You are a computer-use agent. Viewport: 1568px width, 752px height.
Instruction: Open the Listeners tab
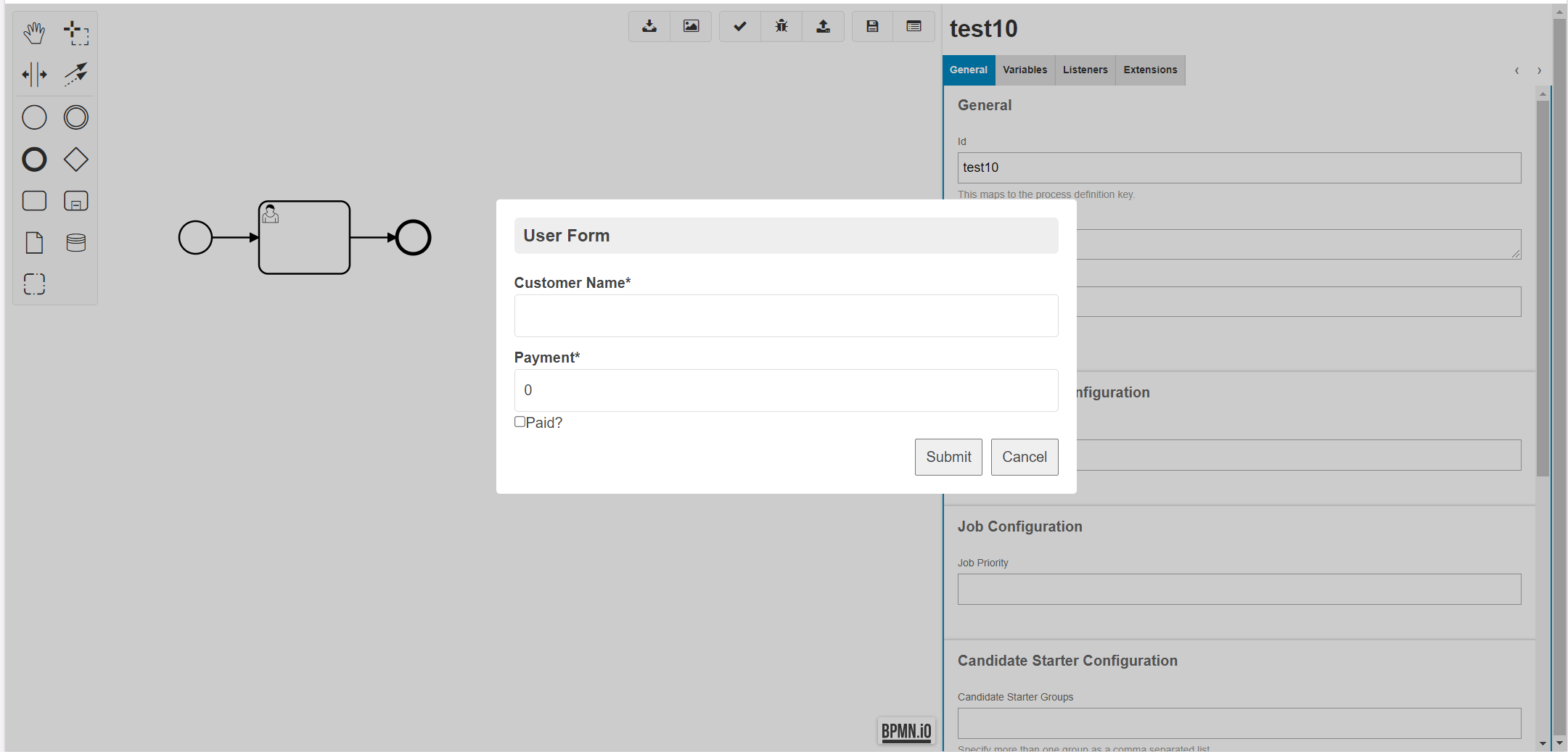pyautogui.click(x=1085, y=70)
